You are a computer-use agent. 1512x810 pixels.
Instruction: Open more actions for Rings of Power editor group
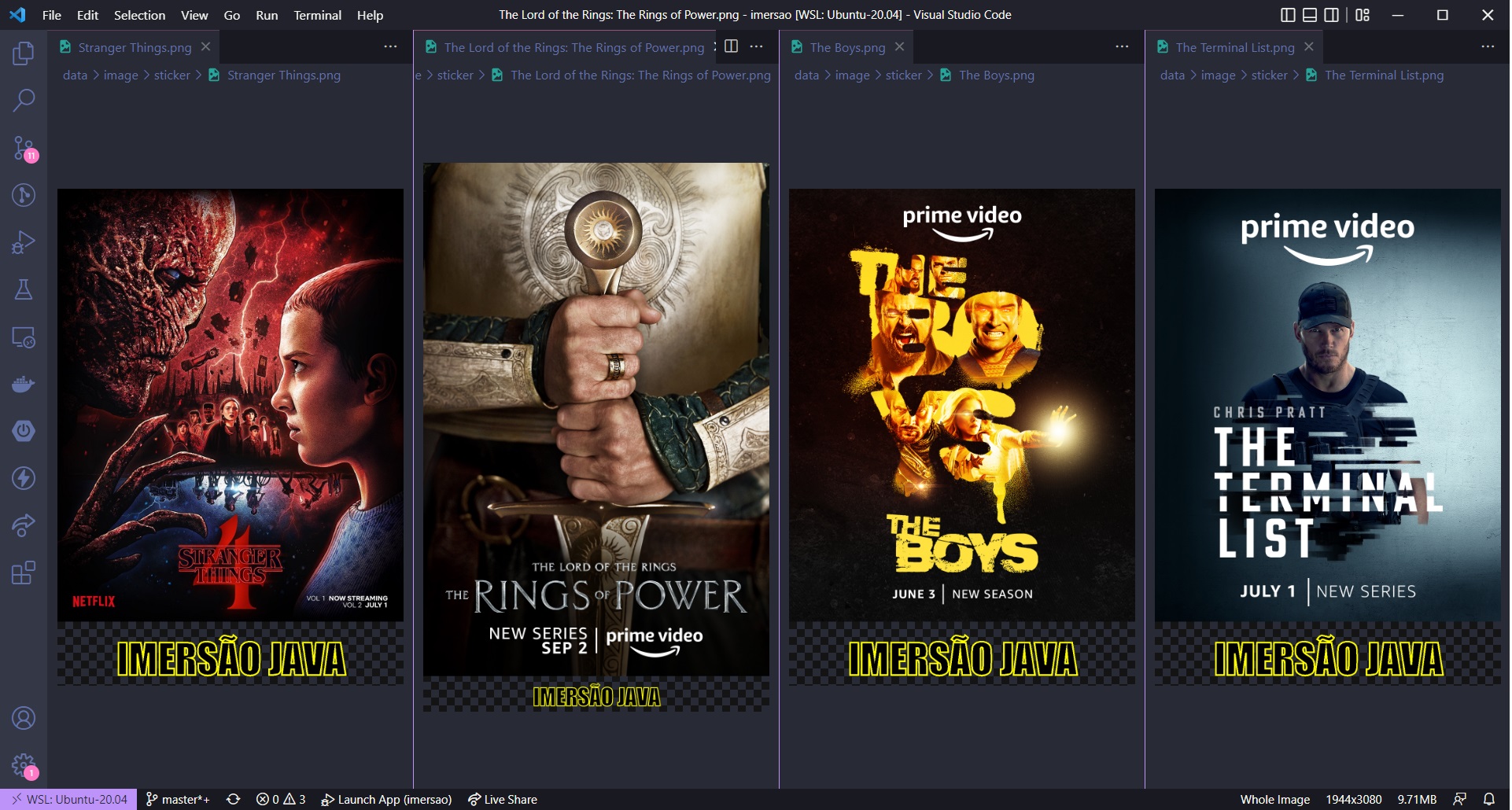click(757, 46)
